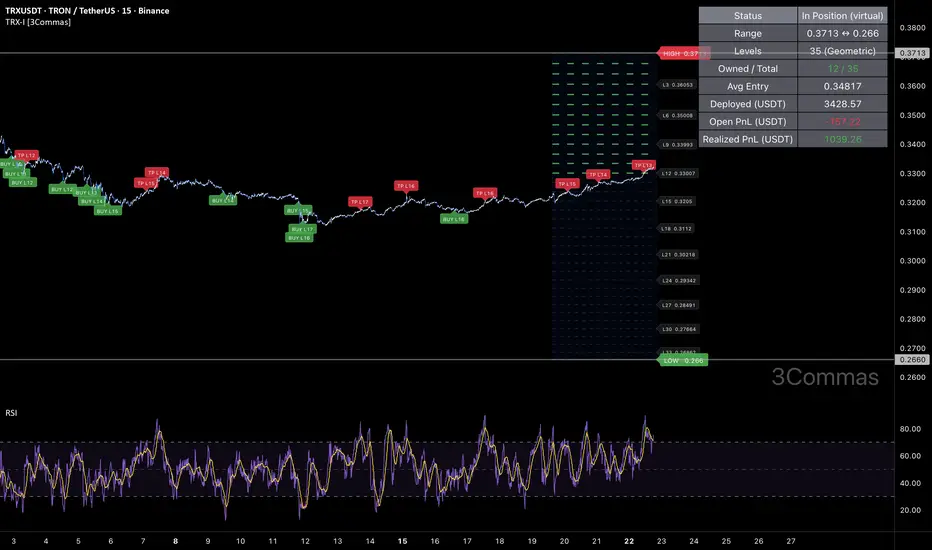This screenshot has height=550, width=932.
Task: Select the 0.2600 price axis label
Action: click(x=912, y=377)
